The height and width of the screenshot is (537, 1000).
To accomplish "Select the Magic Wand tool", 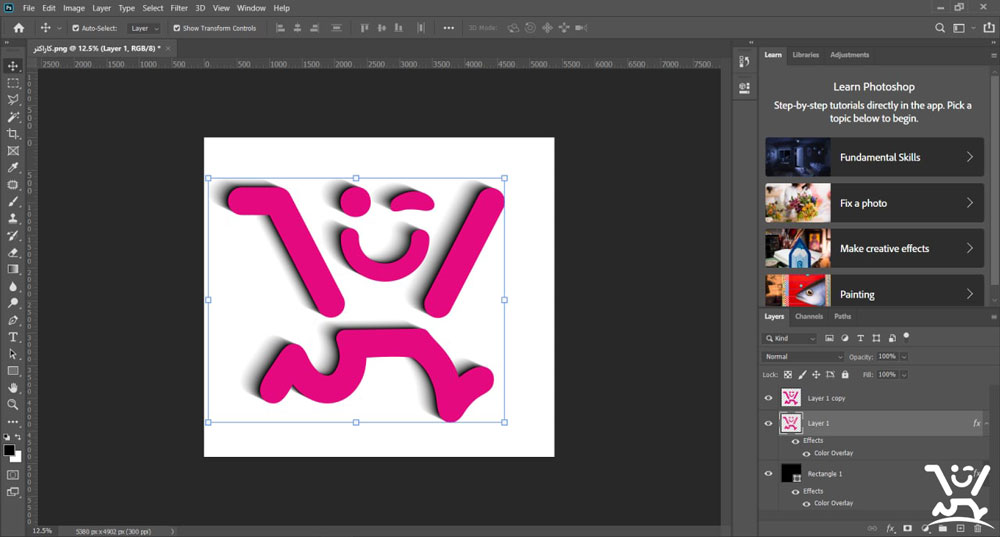I will (x=13, y=117).
